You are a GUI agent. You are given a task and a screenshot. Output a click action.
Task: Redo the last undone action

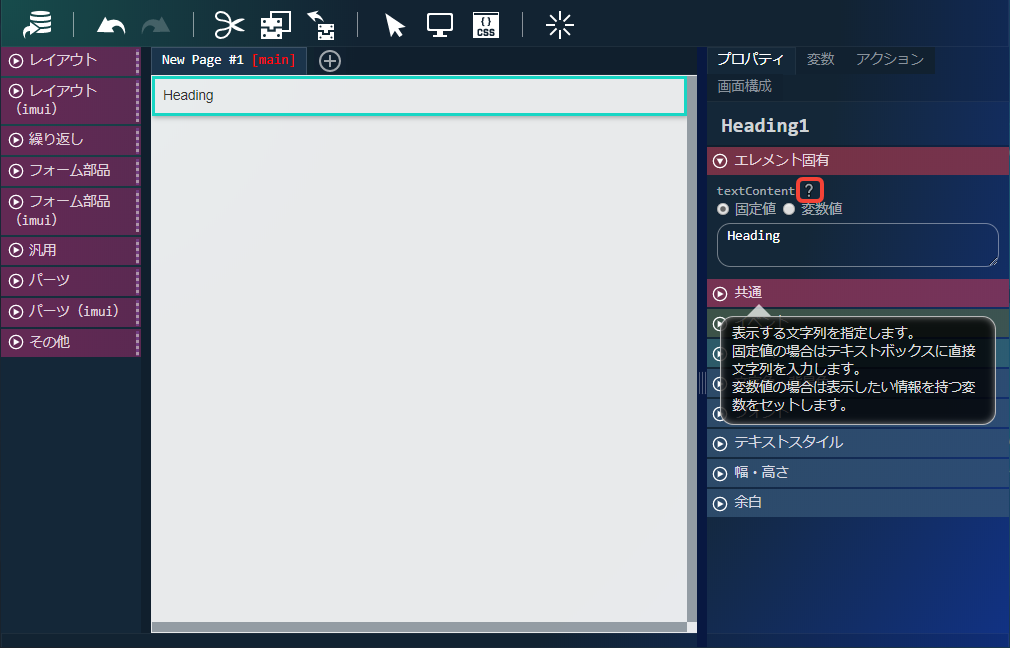[x=156, y=26]
